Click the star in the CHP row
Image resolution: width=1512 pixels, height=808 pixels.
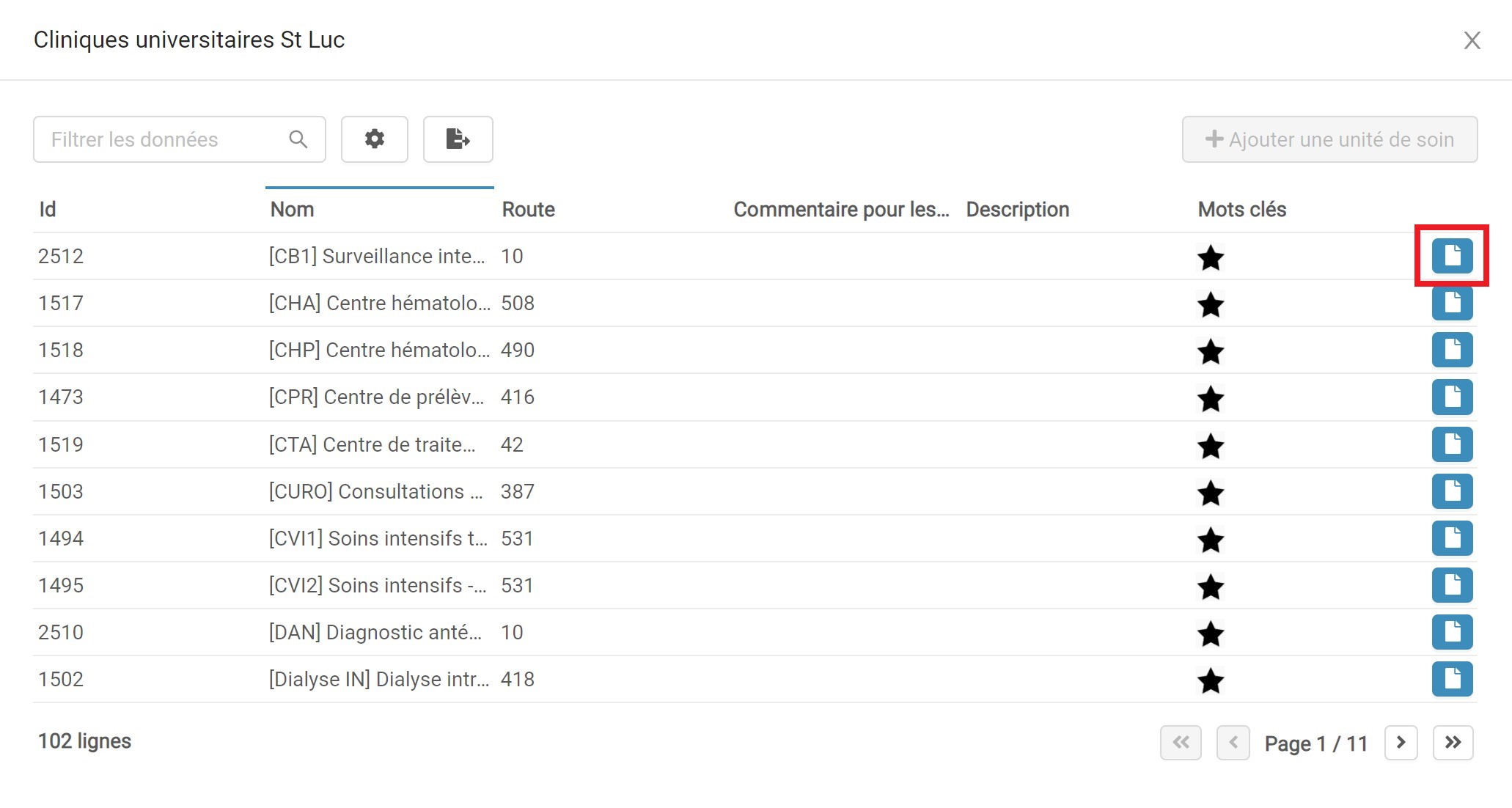tap(1211, 351)
